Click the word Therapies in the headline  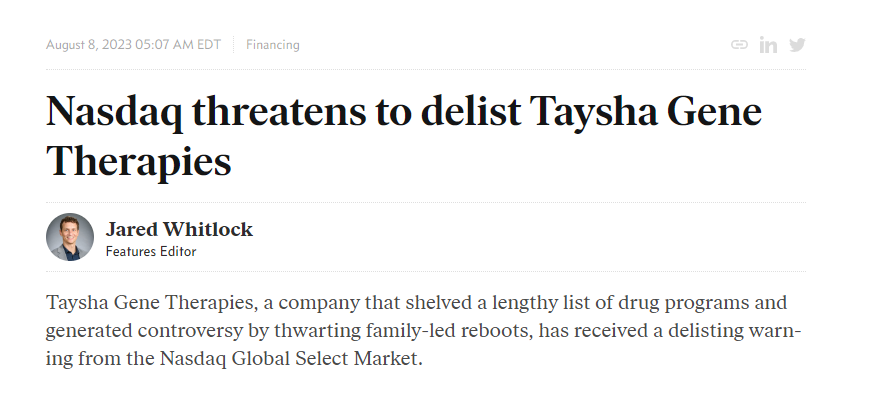tap(138, 162)
